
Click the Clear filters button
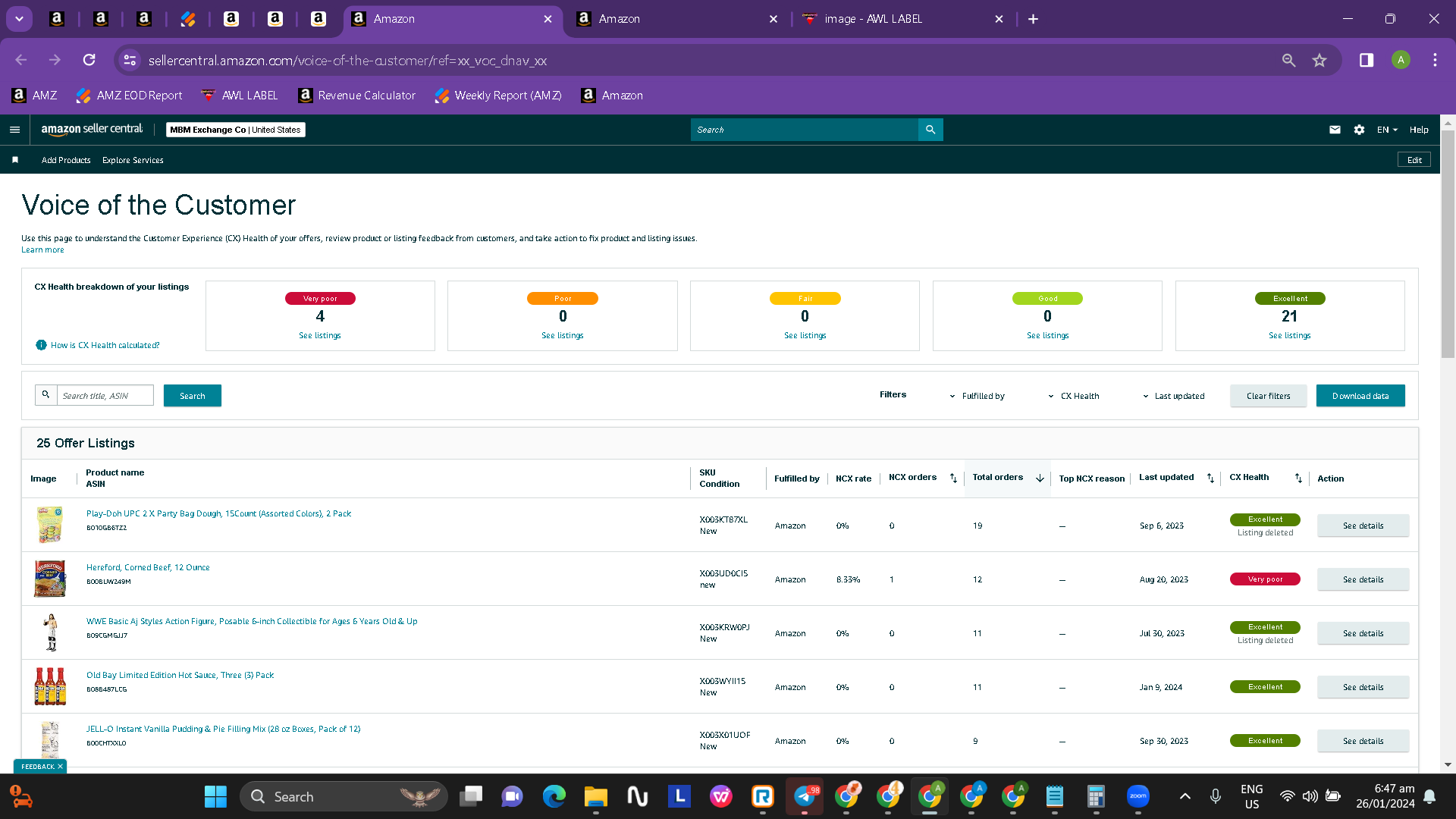click(x=1268, y=396)
